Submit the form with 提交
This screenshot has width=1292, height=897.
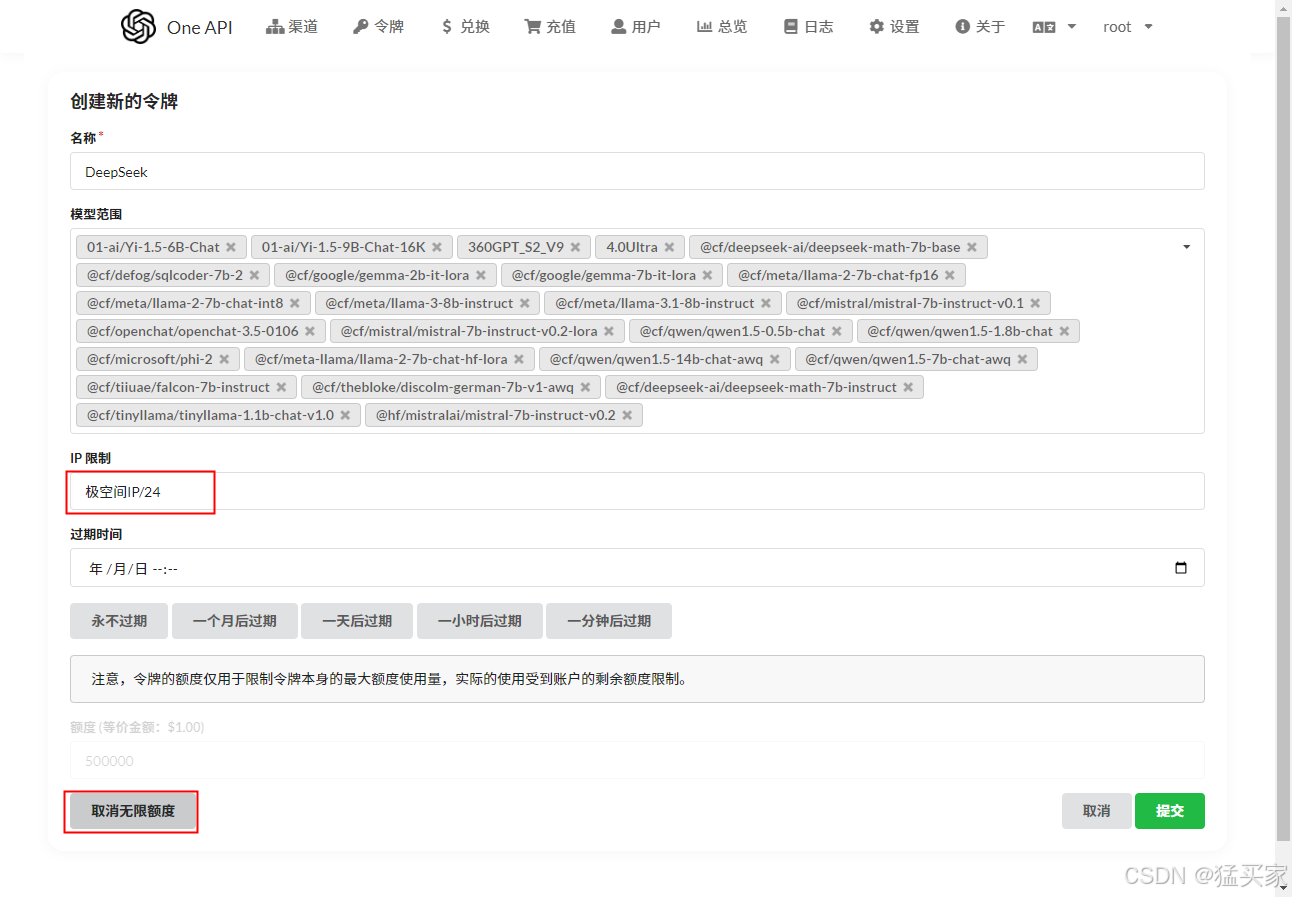click(x=1170, y=811)
